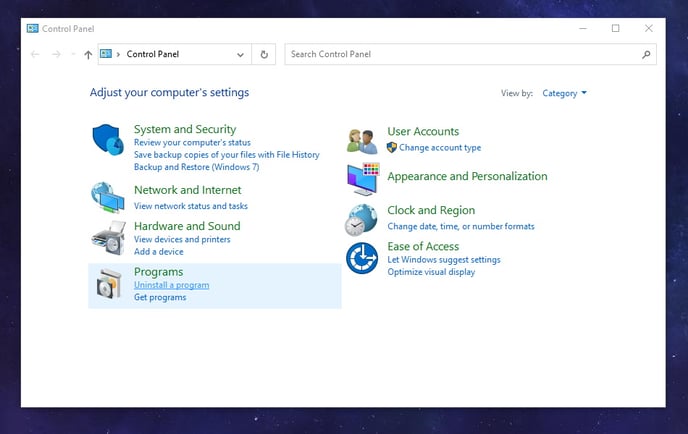Open Ease of Access heading

pos(423,247)
